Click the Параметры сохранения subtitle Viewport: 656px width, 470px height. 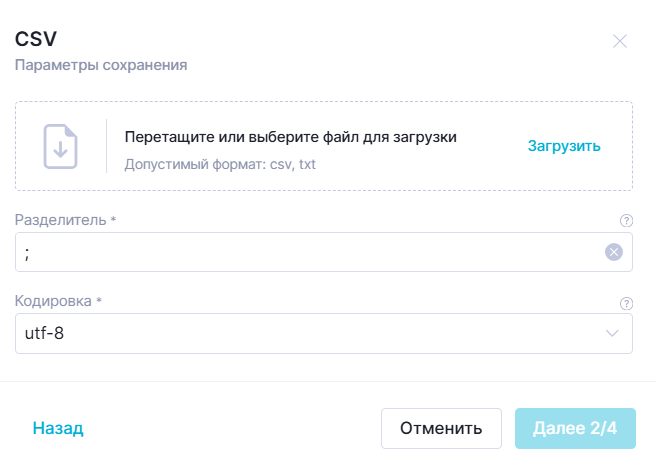point(101,65)
